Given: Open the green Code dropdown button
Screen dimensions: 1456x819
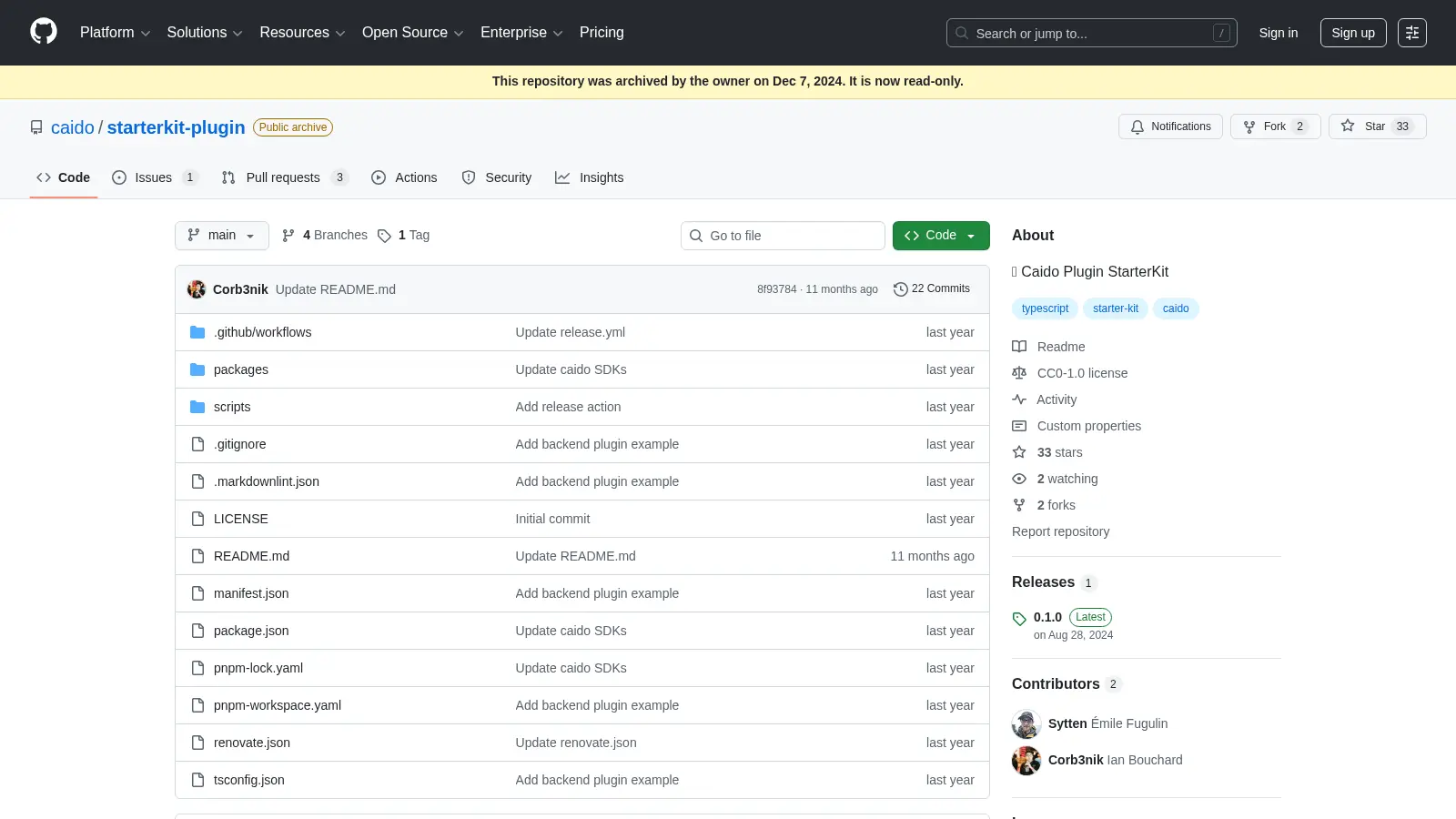Looking at the screenshot, I should point(941,235).
